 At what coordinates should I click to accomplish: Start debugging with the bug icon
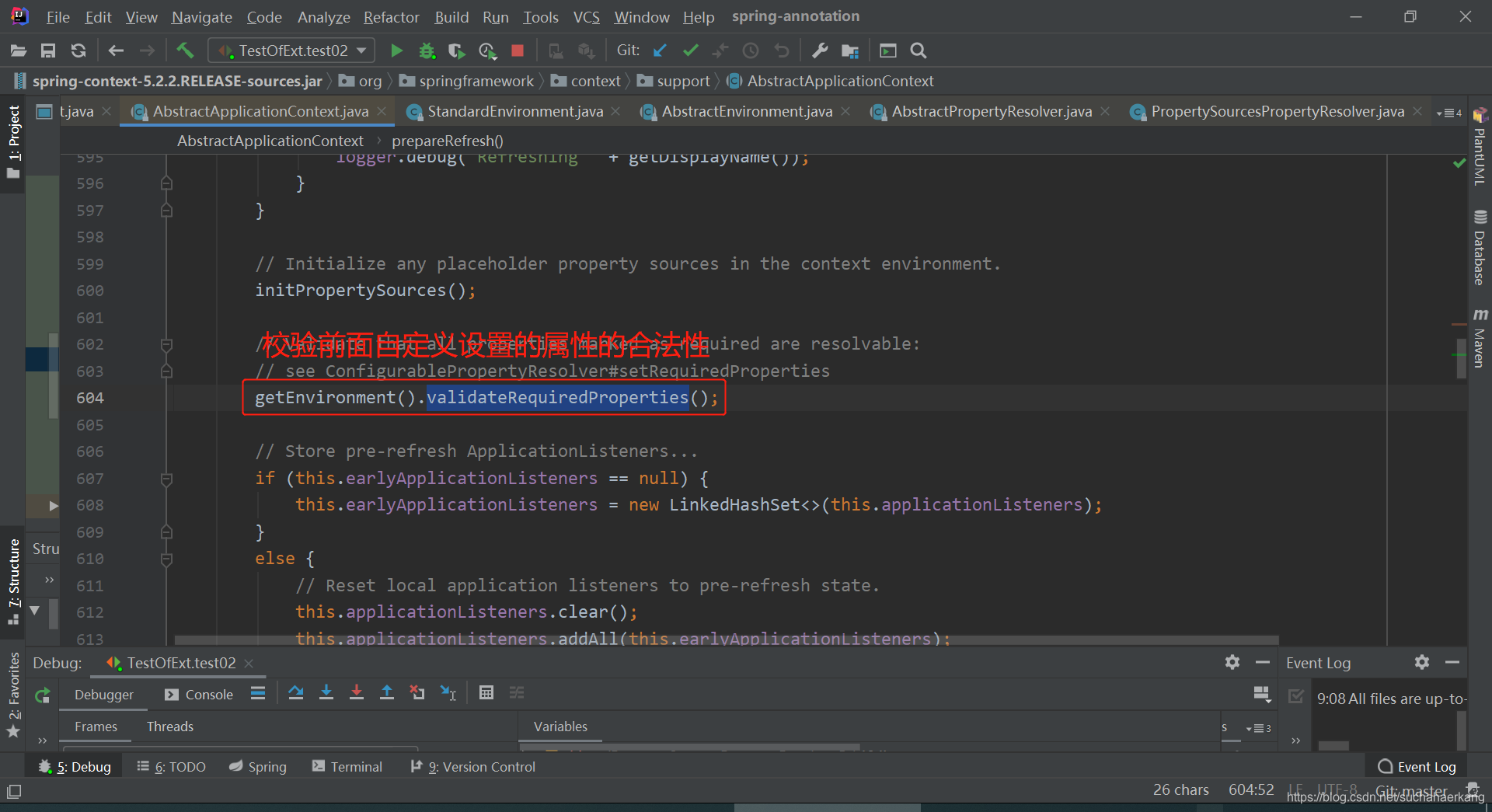pos(427,51)
